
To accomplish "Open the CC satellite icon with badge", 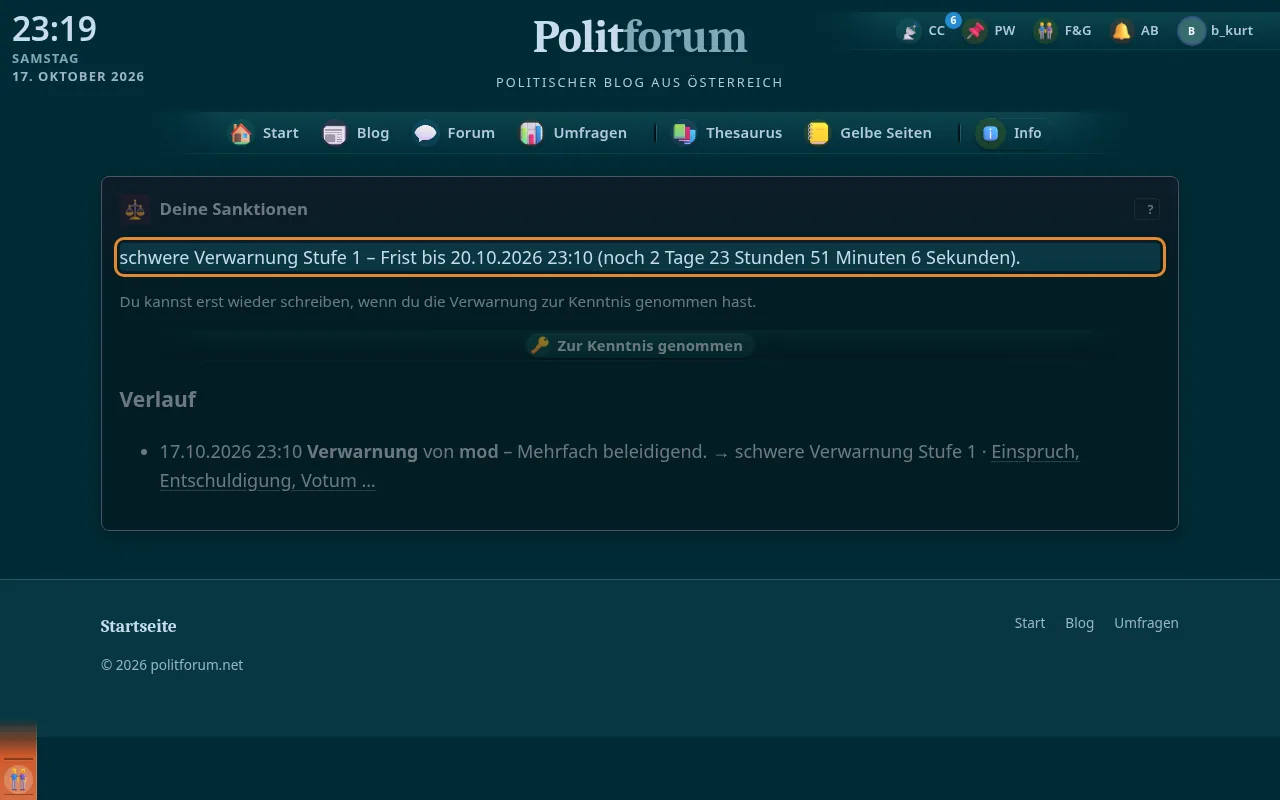I will [x=909, y=31].
